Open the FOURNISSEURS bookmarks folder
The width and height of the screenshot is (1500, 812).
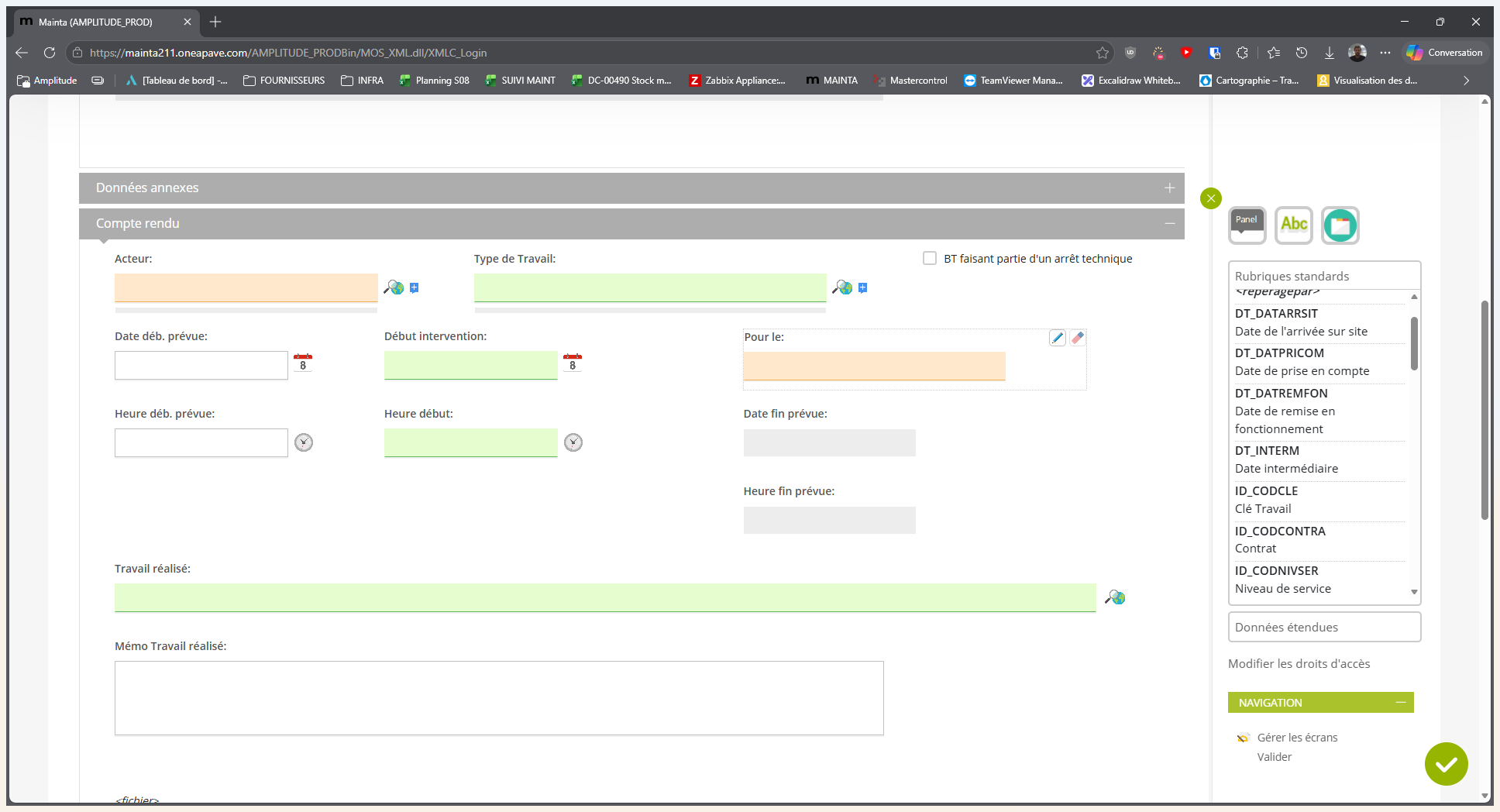(284, 80)
